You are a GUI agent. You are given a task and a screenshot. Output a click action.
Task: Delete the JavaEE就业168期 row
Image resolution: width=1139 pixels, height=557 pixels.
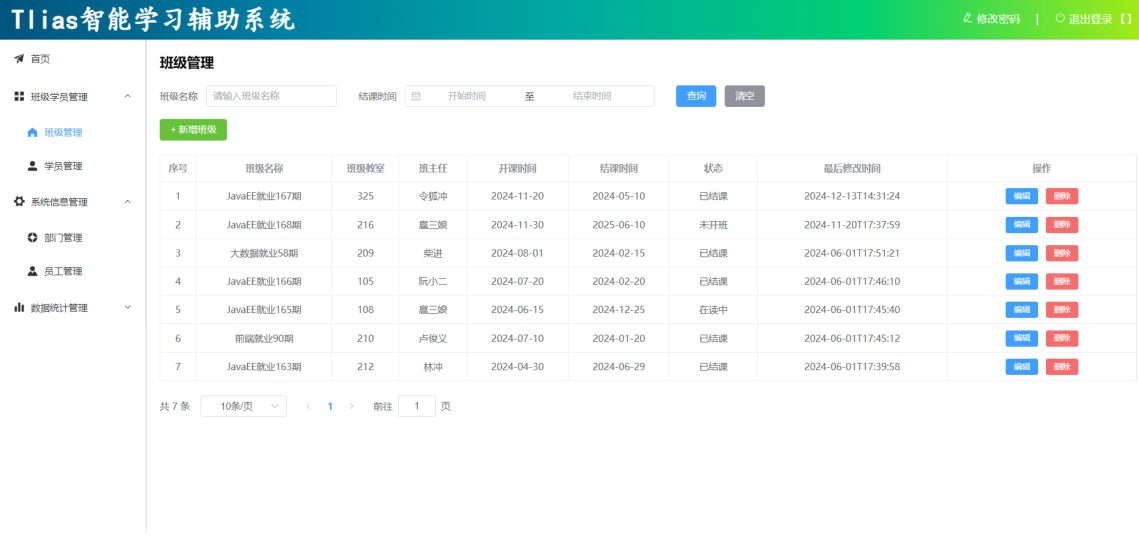[x=1062, y=224]
